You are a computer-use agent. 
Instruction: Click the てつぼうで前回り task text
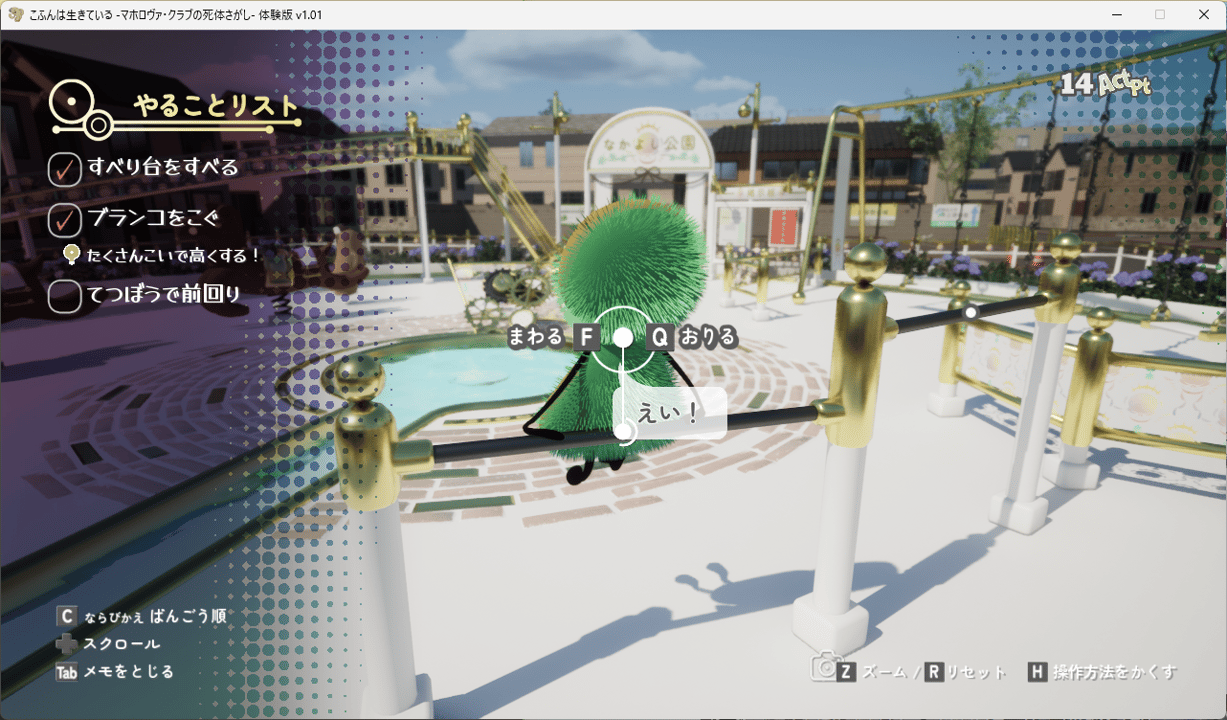coord(163,294)
